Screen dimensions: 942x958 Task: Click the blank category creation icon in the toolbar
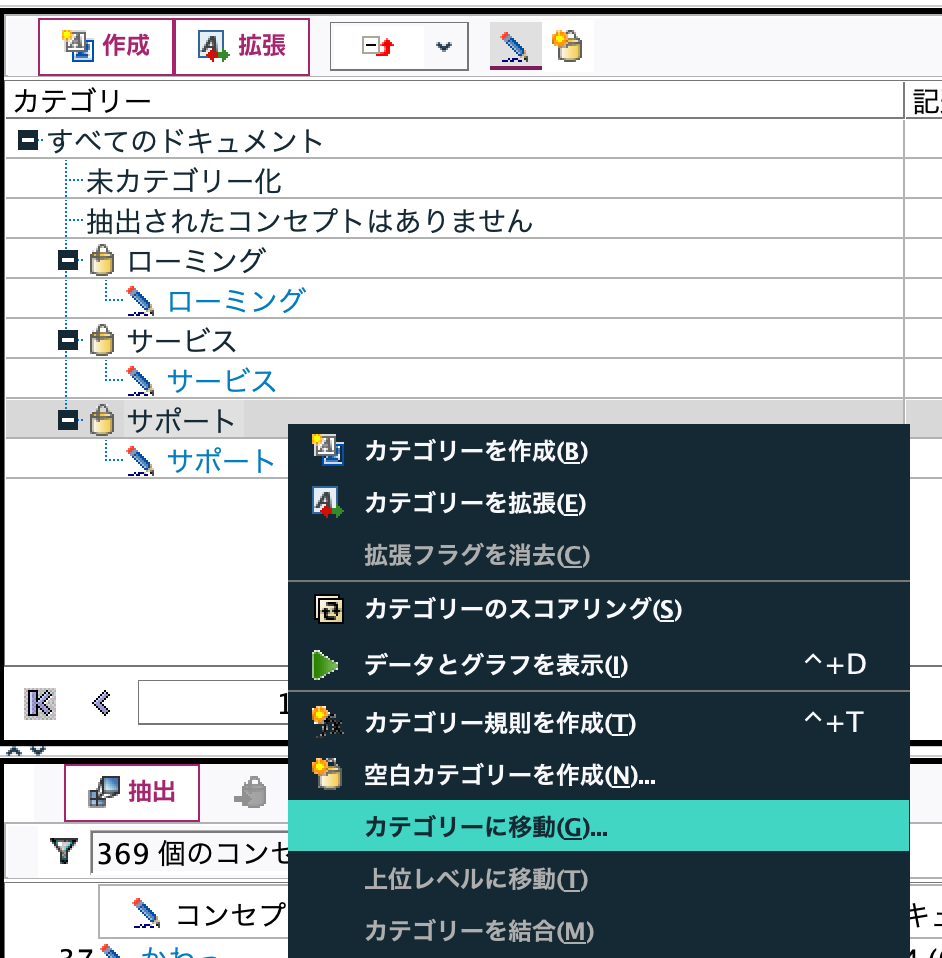tap(567, 45)
